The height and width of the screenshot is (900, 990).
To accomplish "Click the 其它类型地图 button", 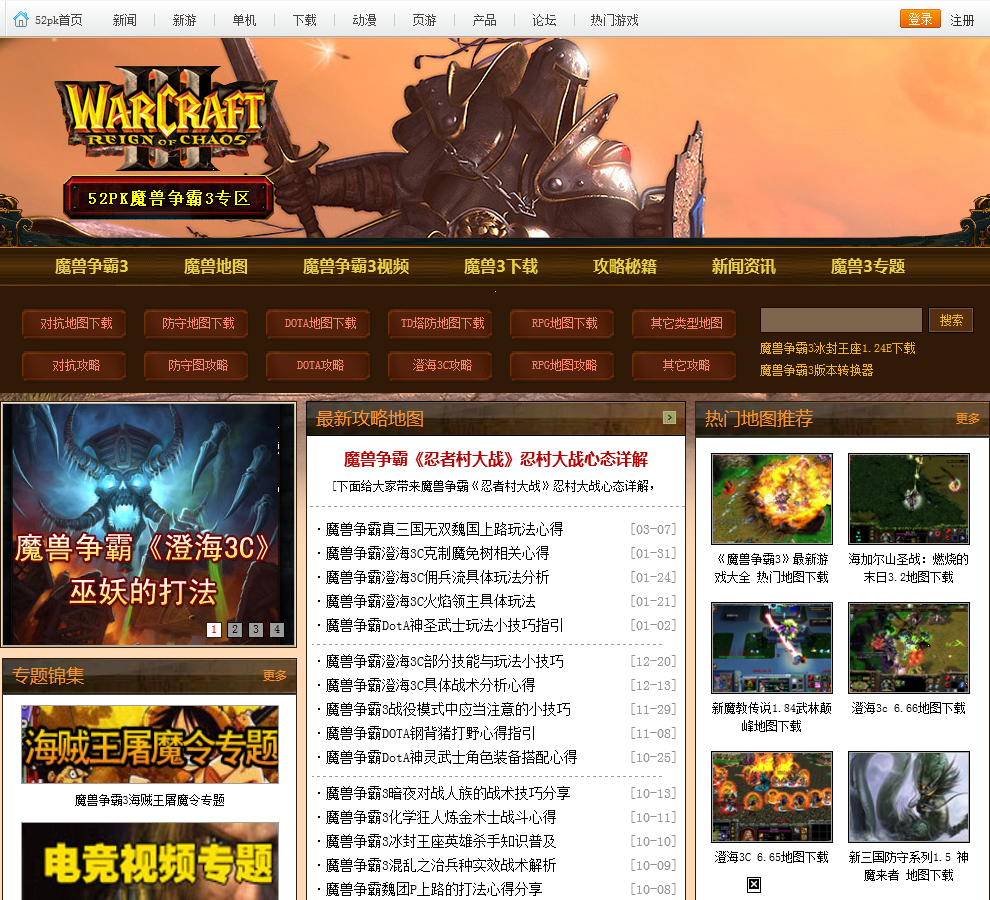I will (686, 323).
